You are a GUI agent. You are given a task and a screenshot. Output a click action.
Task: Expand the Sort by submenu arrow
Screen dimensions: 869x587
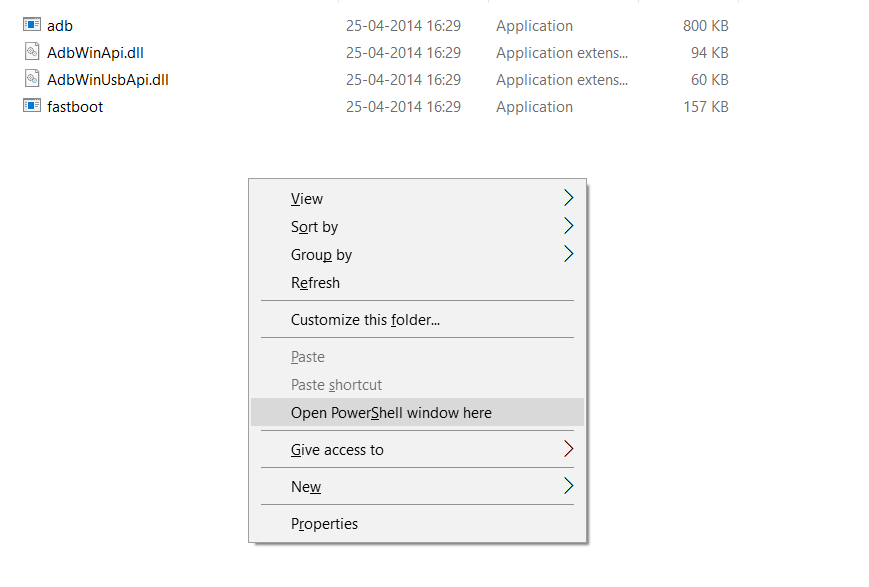point(568,226)
